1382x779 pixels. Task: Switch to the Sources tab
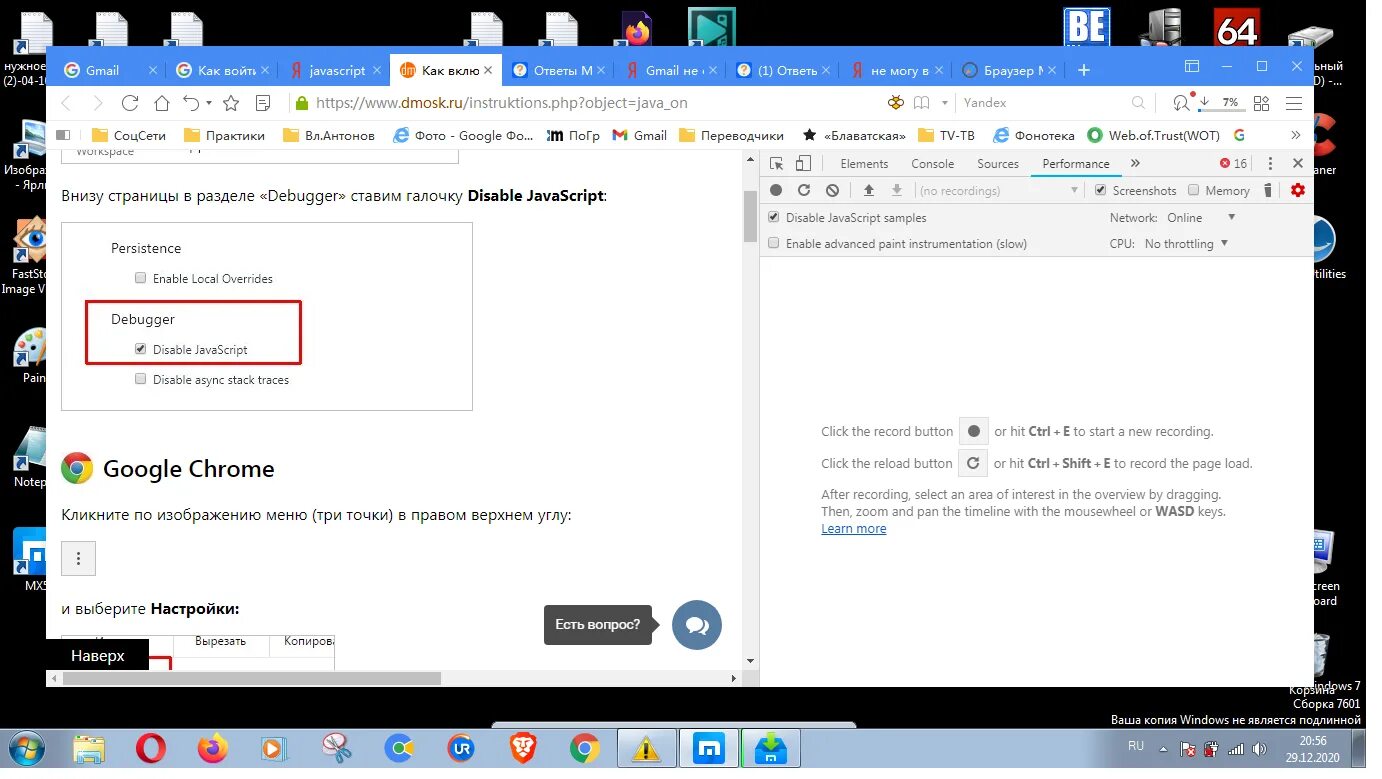(x=998, y=164)
